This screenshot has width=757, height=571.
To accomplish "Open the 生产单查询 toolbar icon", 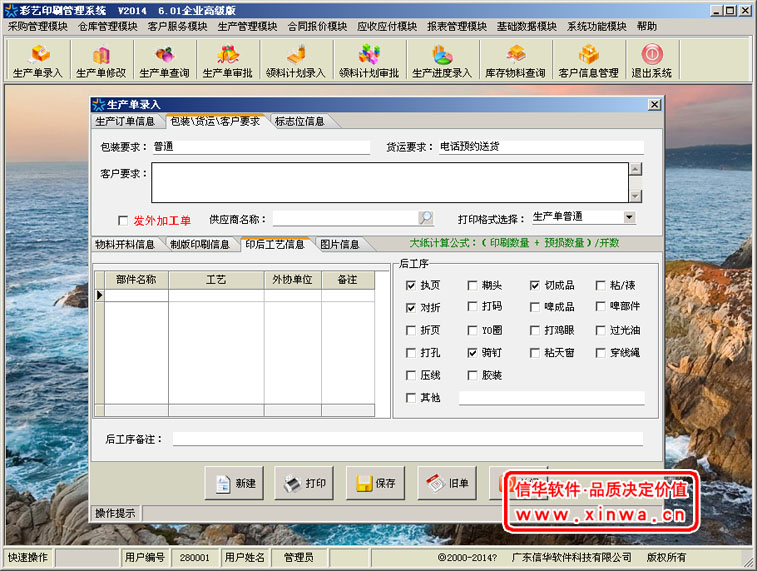I will point(164,60).
